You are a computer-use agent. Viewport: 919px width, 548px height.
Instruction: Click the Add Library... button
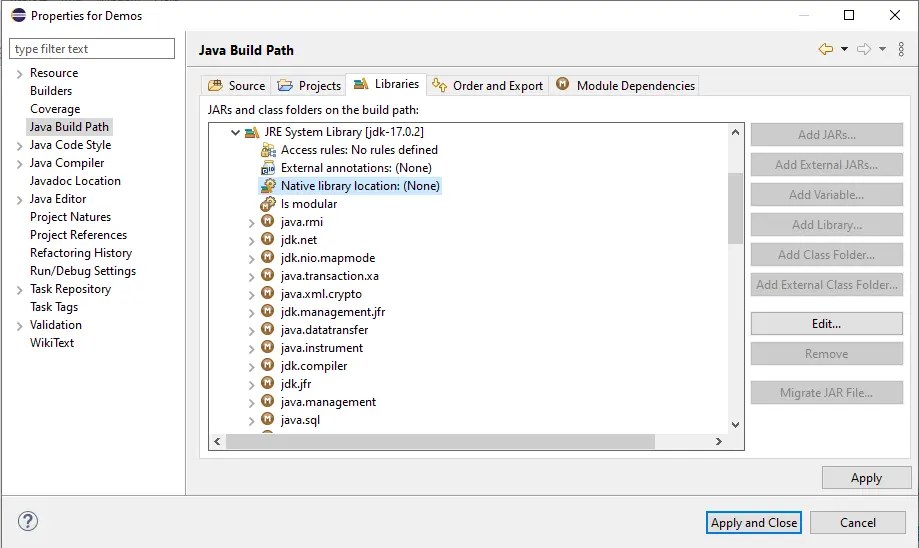826,224
